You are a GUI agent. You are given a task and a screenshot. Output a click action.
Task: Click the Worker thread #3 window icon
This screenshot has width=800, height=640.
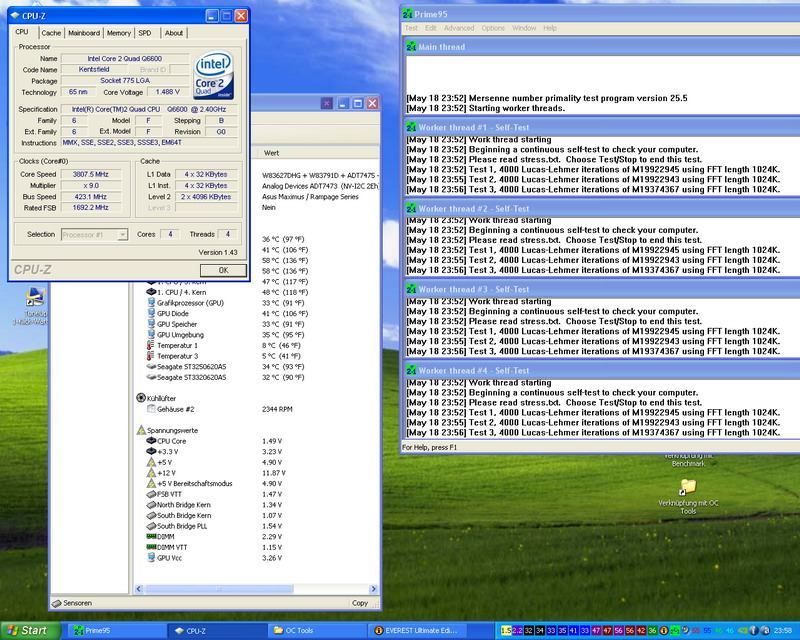[x=411, y=289]
